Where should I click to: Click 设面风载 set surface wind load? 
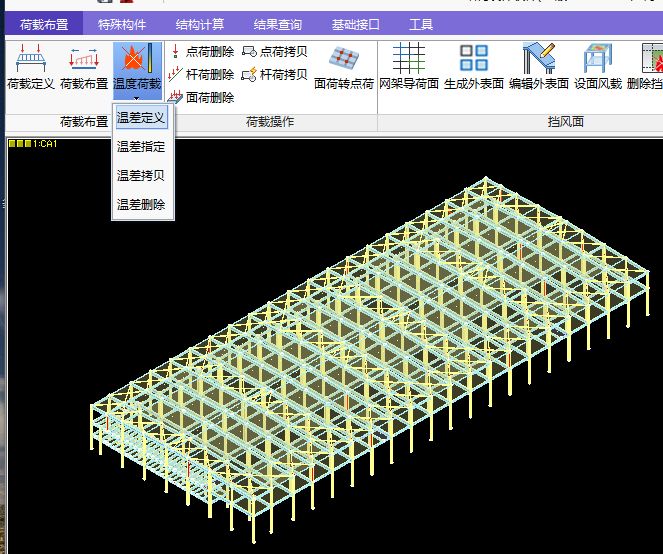(x=597, y=66)
